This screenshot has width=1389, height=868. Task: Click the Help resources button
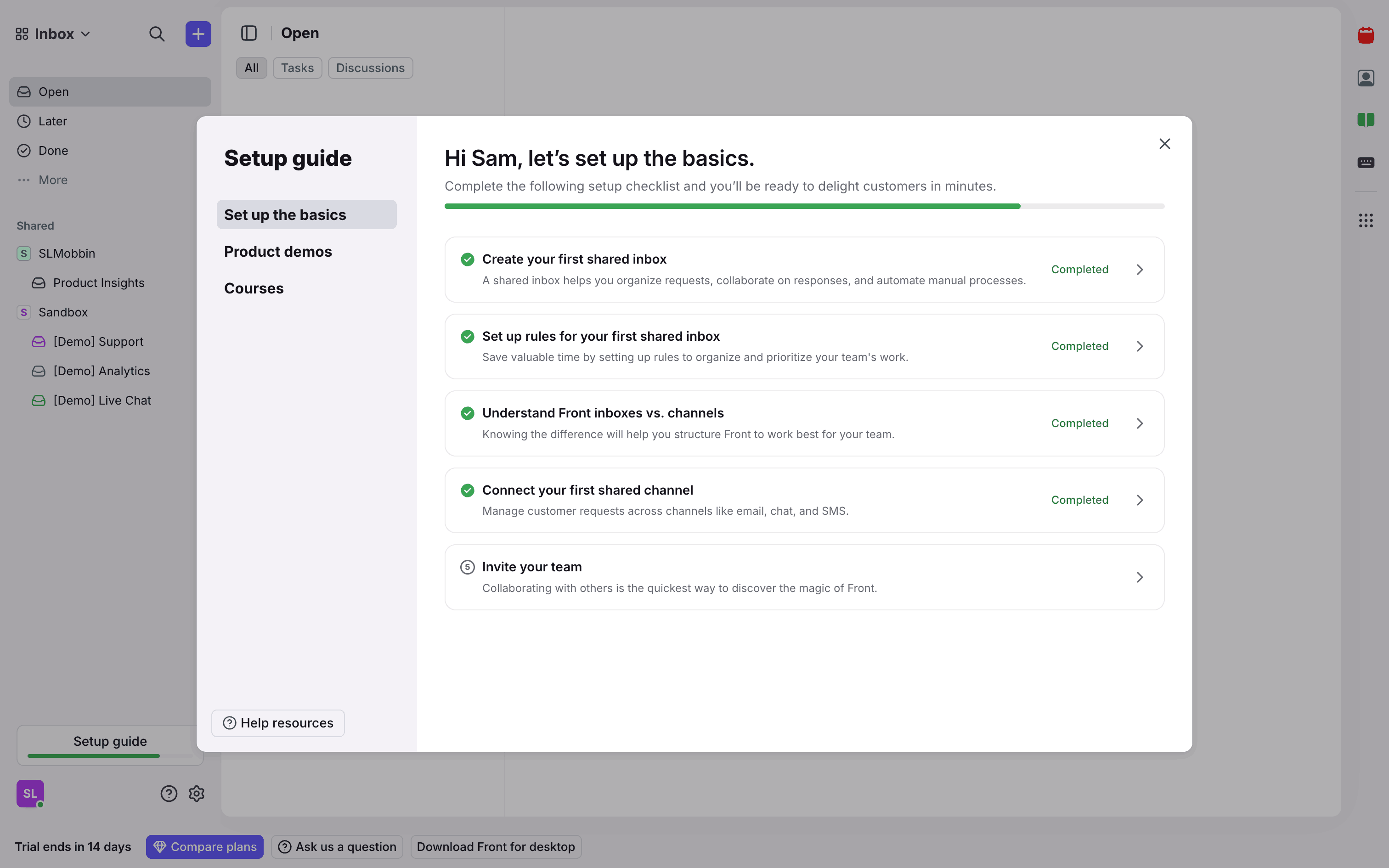(278, 723)
